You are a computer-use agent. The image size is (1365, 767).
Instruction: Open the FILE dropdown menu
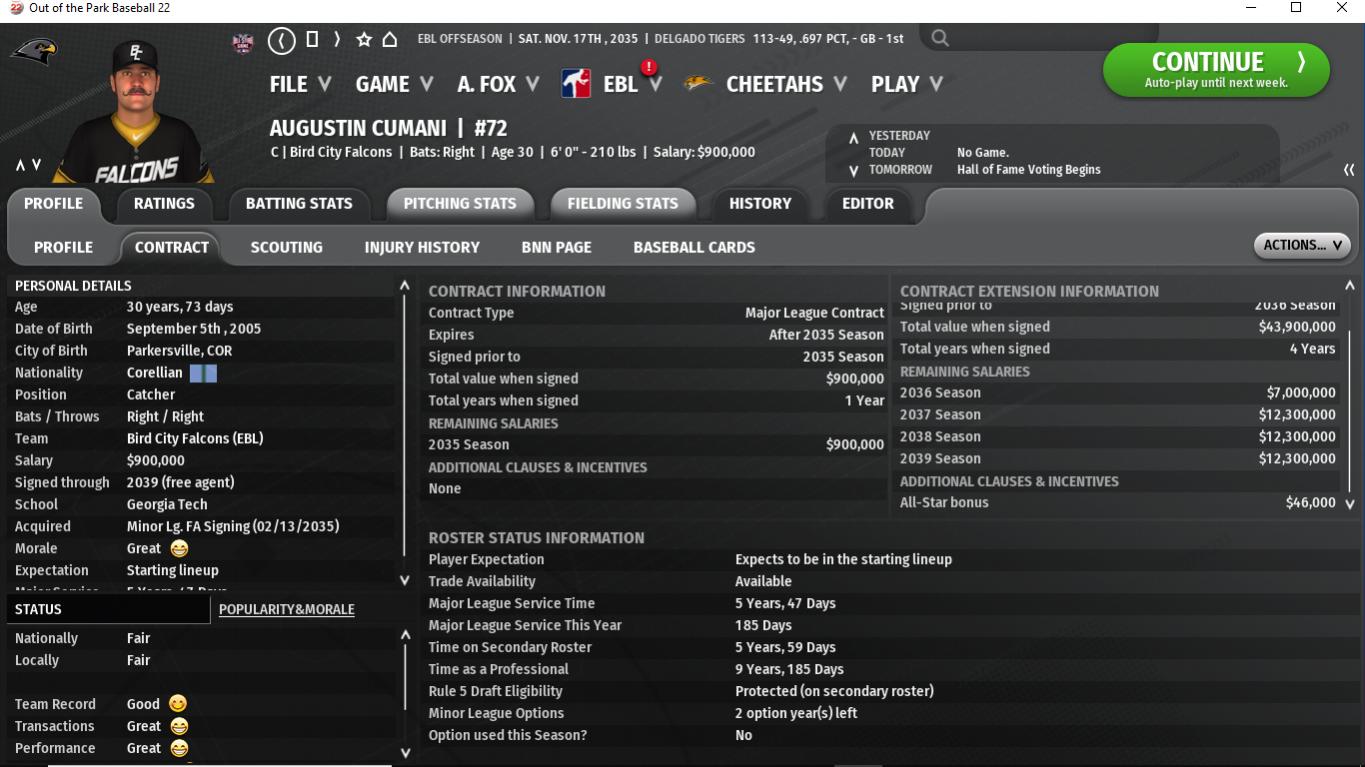(299, 85)
